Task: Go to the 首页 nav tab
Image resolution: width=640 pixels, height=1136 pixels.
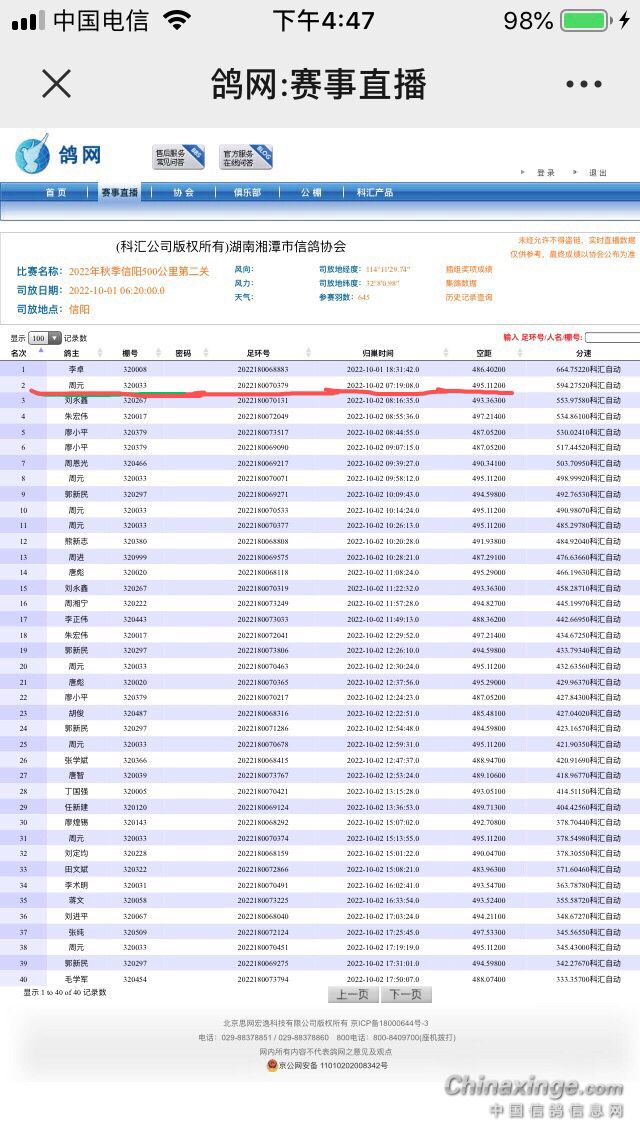Action: [x=56, y=192]
